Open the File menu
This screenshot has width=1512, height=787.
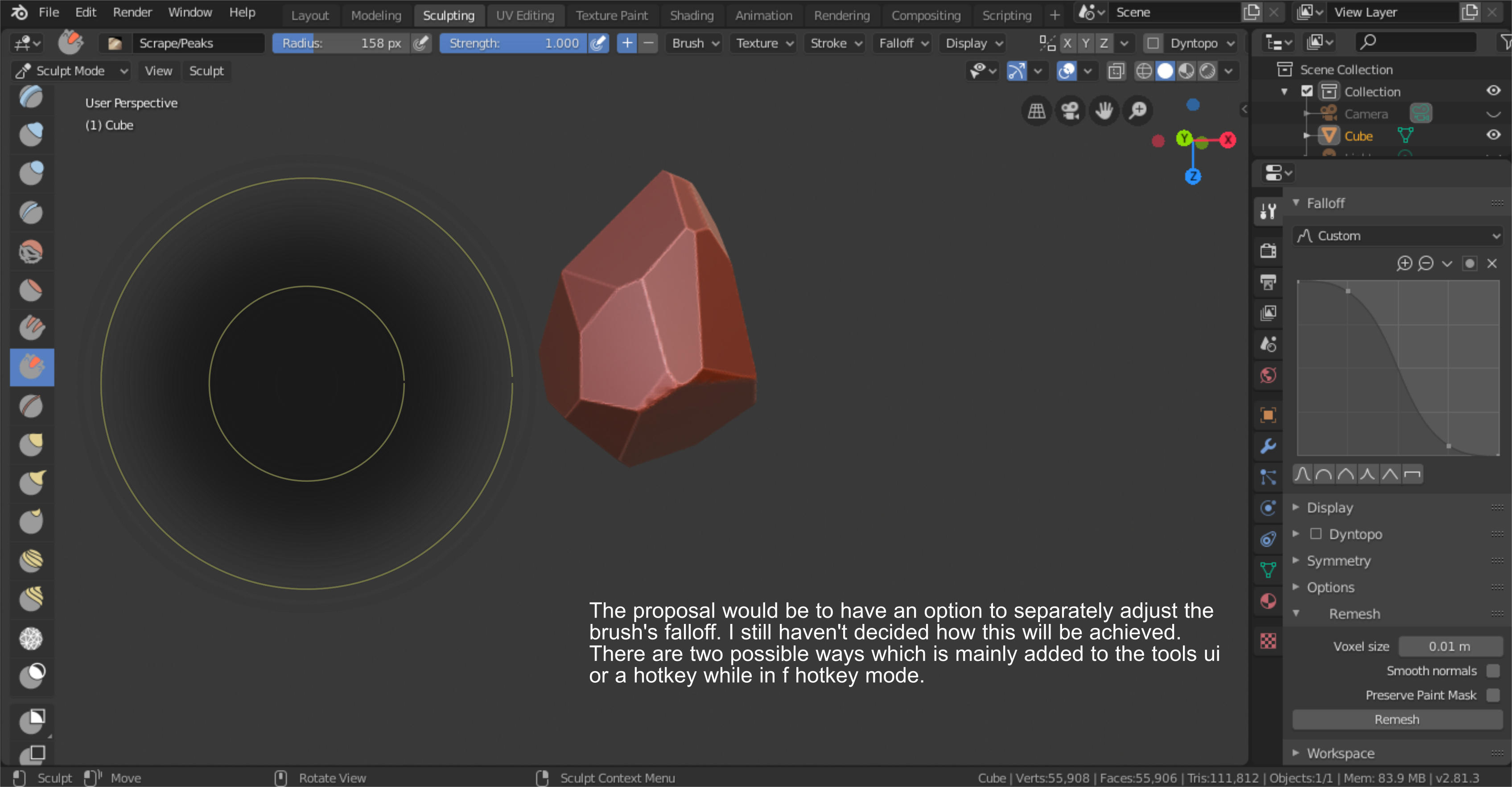(x=49, y=12)
